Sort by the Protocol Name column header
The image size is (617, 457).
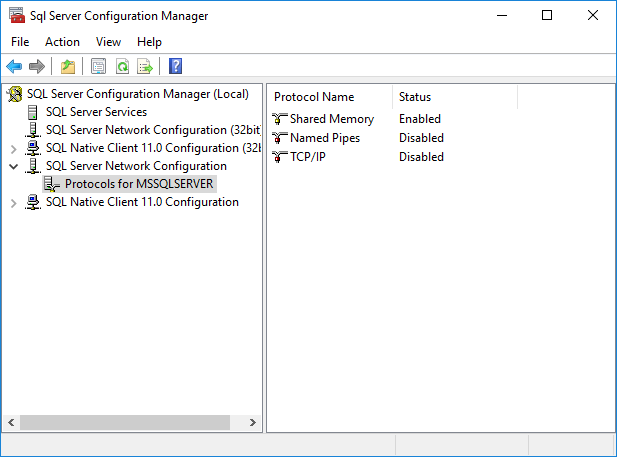click(330, 97)
